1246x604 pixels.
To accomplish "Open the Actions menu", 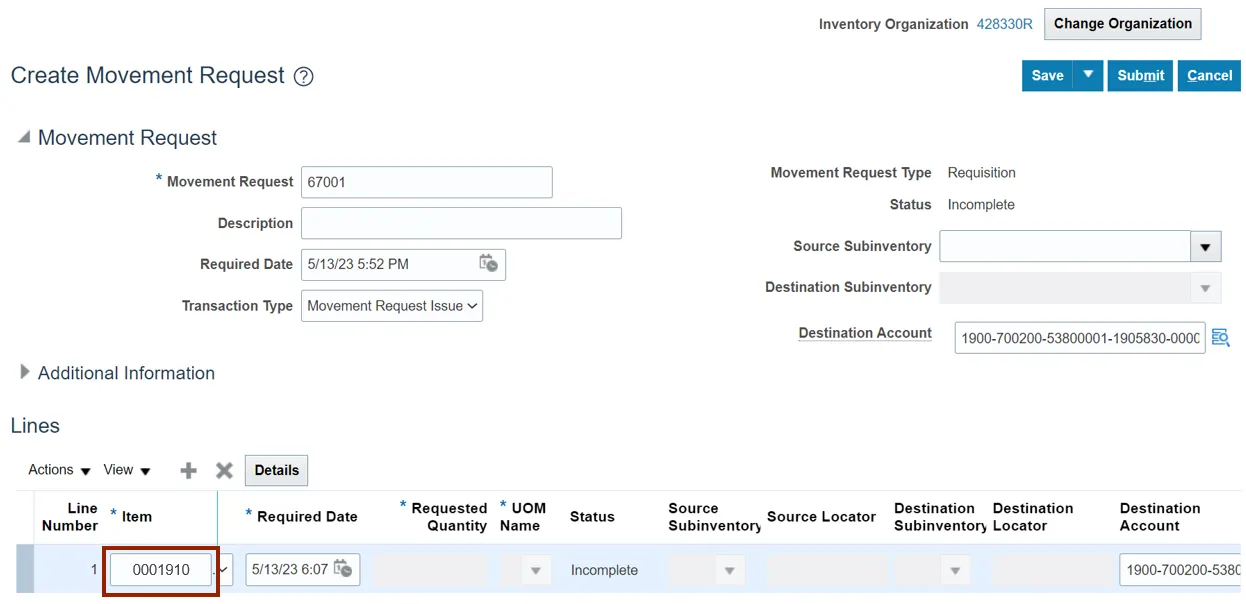I will (59, 470).
